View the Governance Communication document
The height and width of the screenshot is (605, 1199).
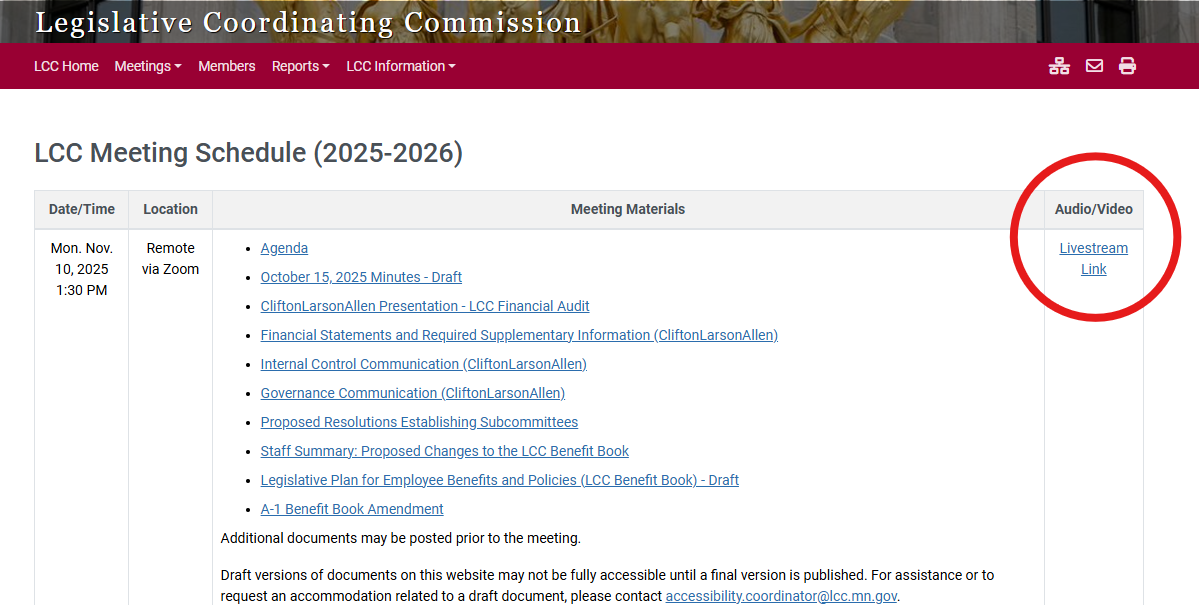[x=412, y=392]
